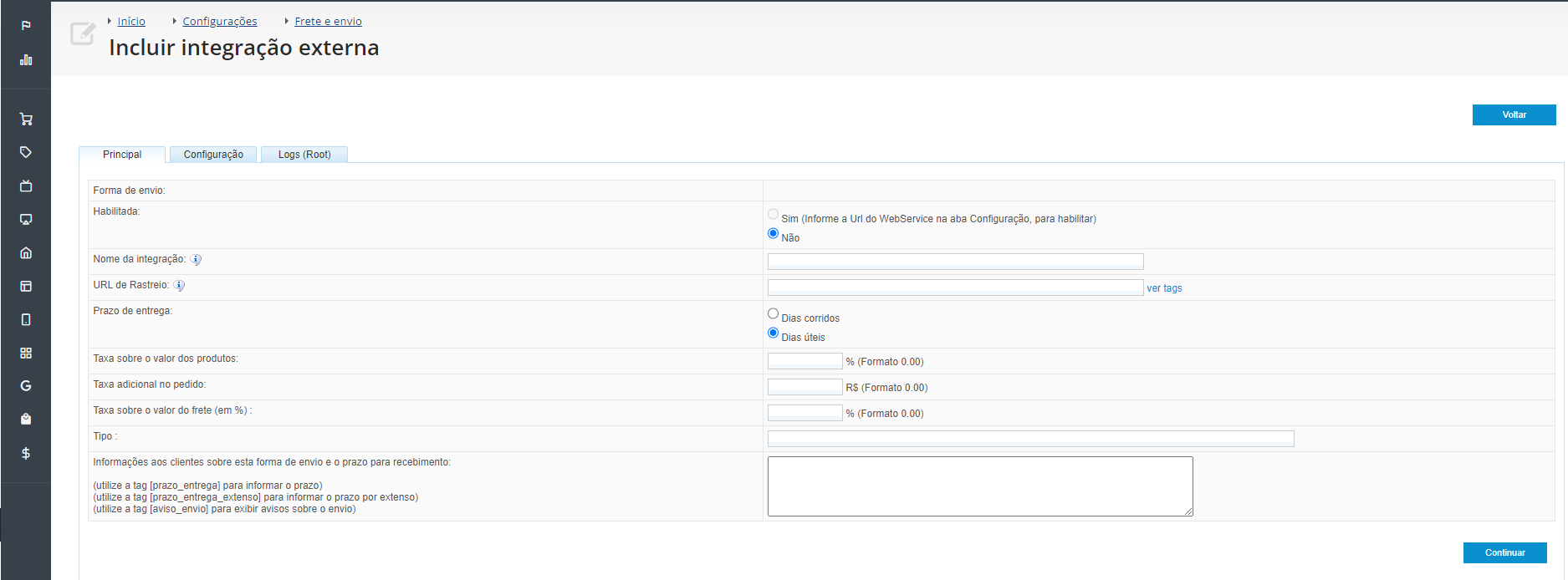Viewport: 1568px width, 580px height.
Task: Switch to the Configuração tab
Action: click(x=213, y=155)
